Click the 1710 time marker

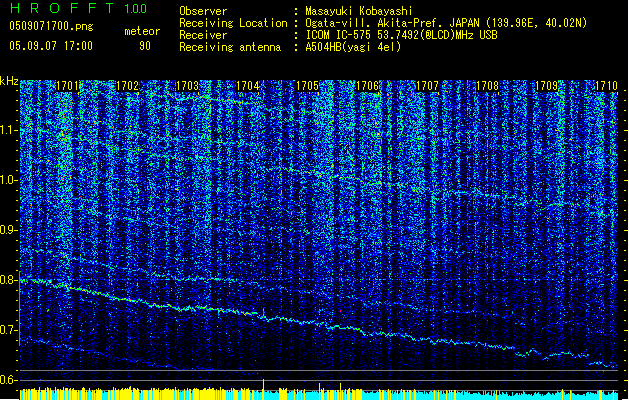pyautogui.click(x=606, y=87)
